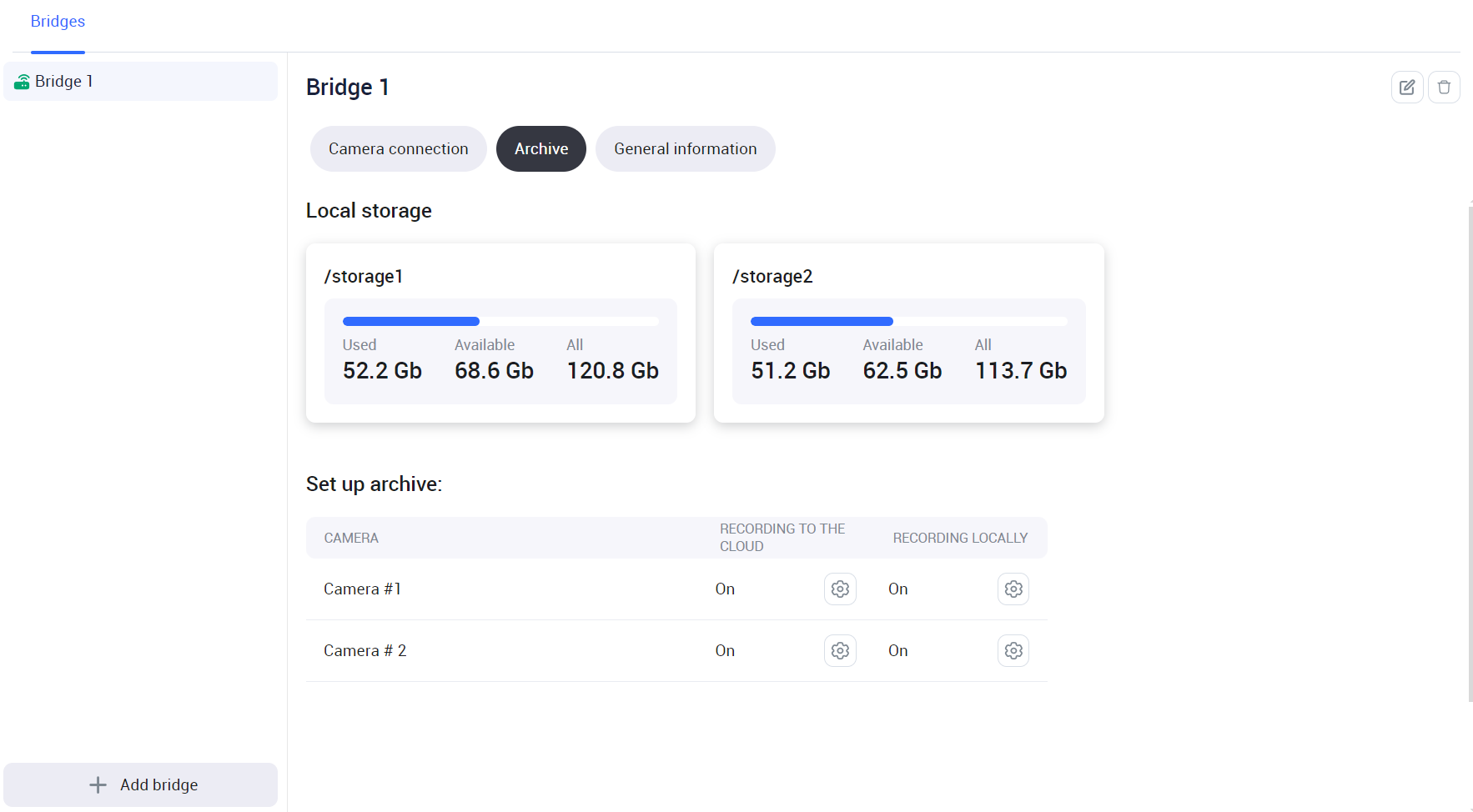Click the vertical scrollbar on the right
Screen dimensions: 1473x812
click(x=1470, y=450)
